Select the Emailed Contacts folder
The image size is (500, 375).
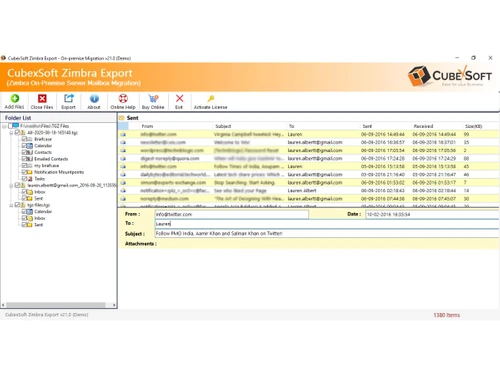tap(51, 159)
